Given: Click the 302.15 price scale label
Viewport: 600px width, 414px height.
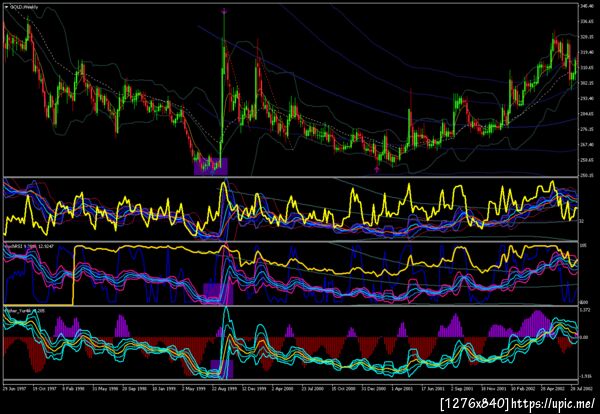Looking at the screenshot, I should click(589, 83).
